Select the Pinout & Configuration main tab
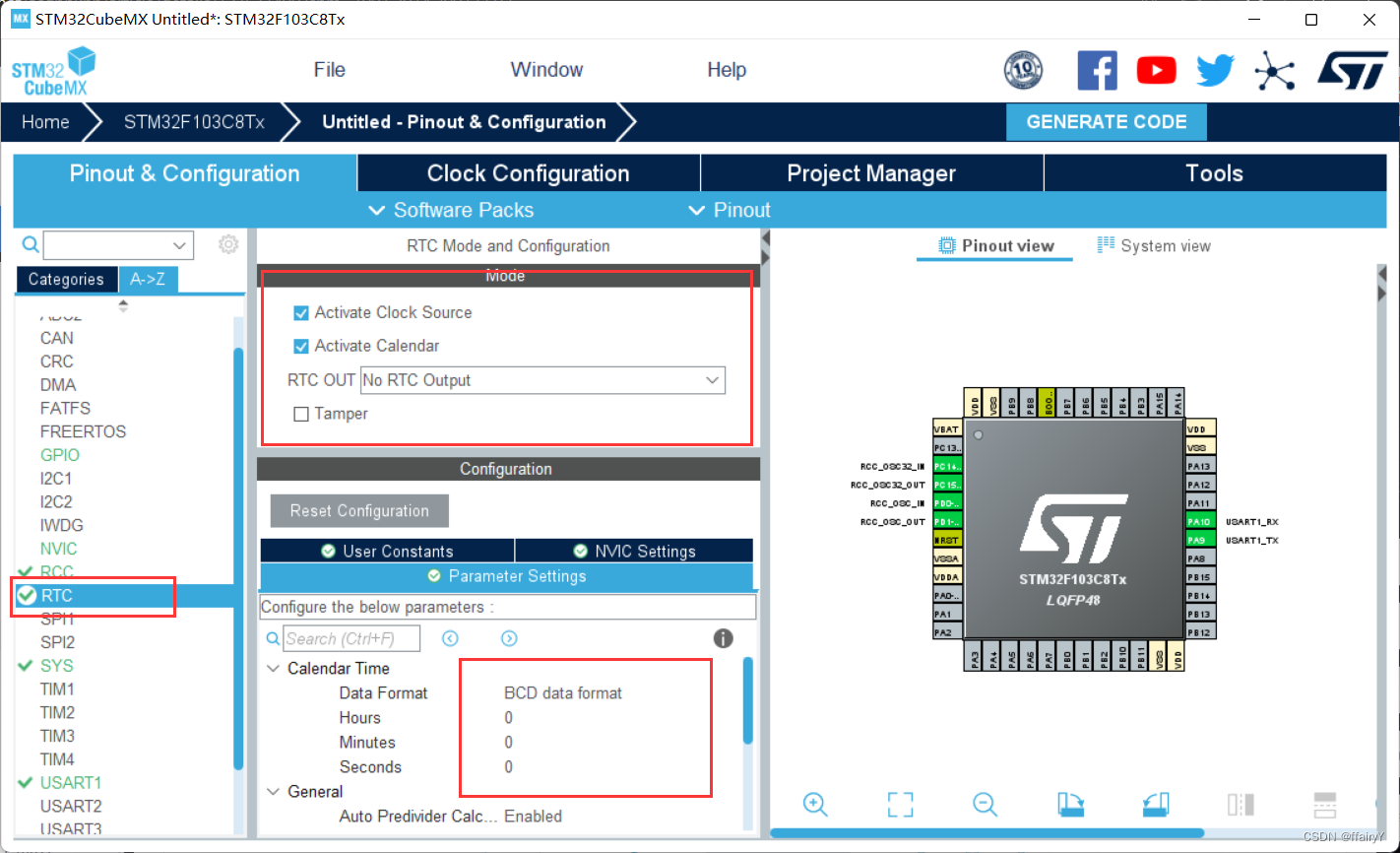This screenshot has width=1400, height=853. (184, 173)
